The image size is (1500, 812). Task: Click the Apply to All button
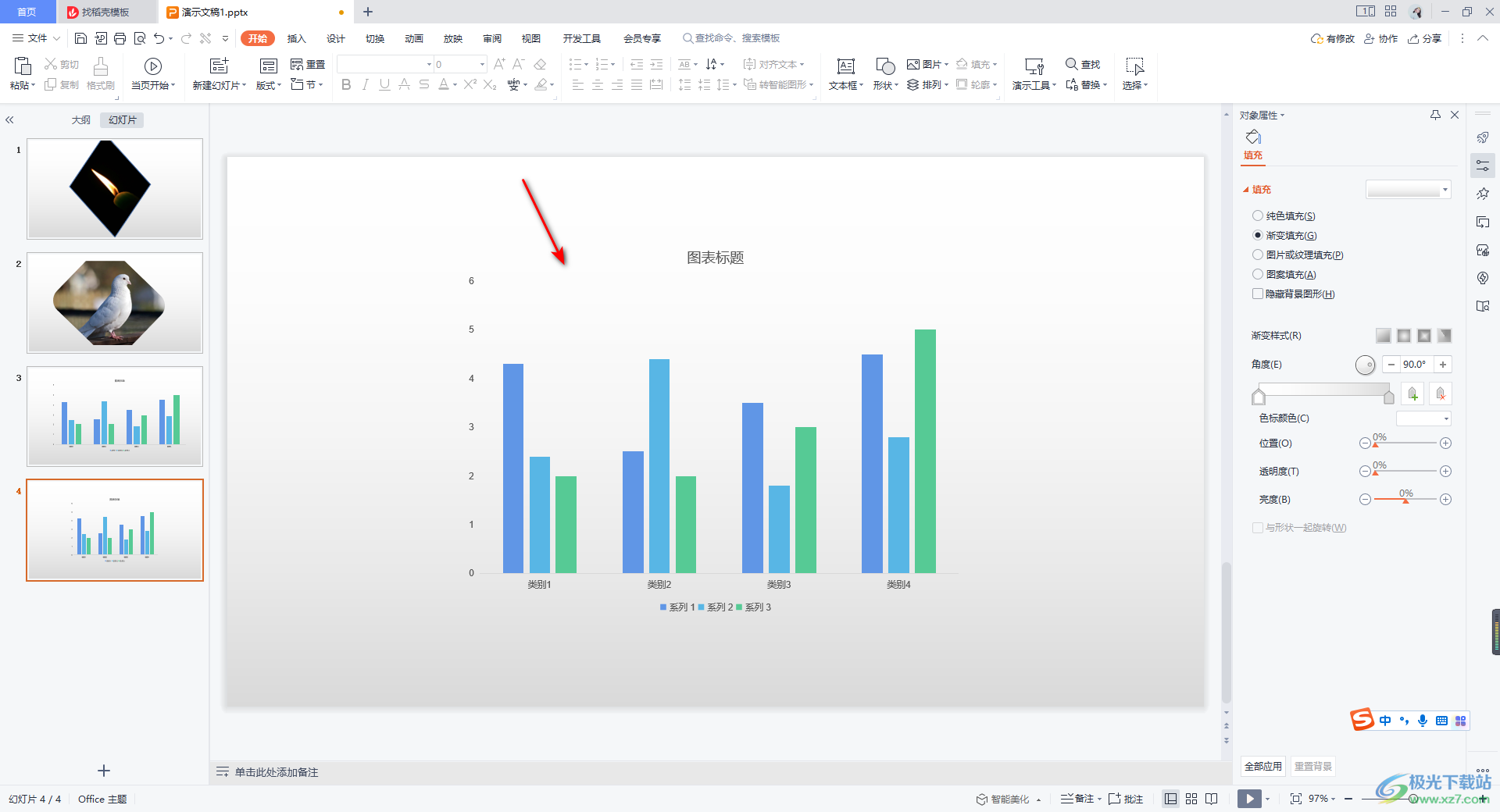tap(1263, 767)
